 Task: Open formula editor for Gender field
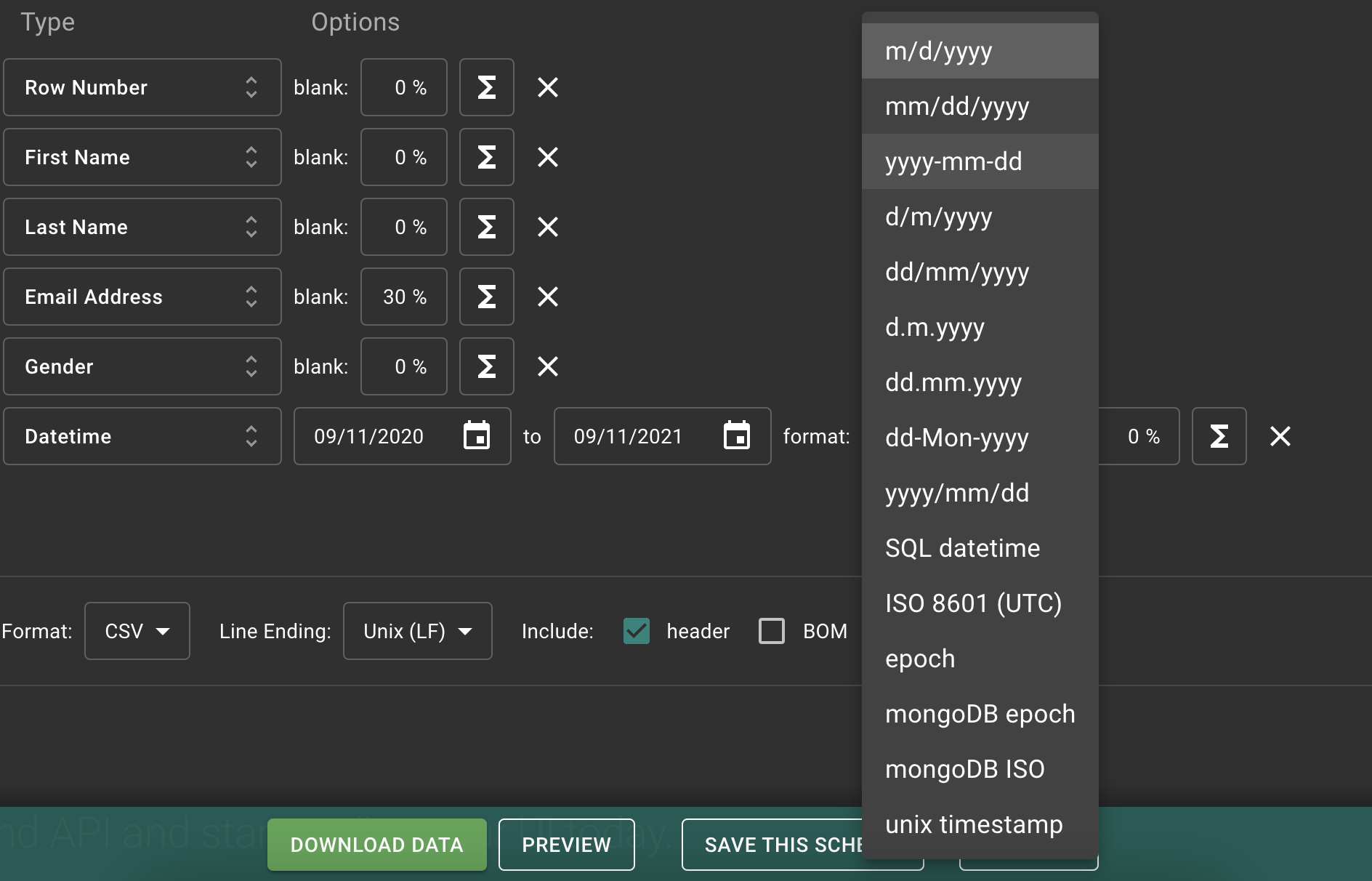(487, 366)
